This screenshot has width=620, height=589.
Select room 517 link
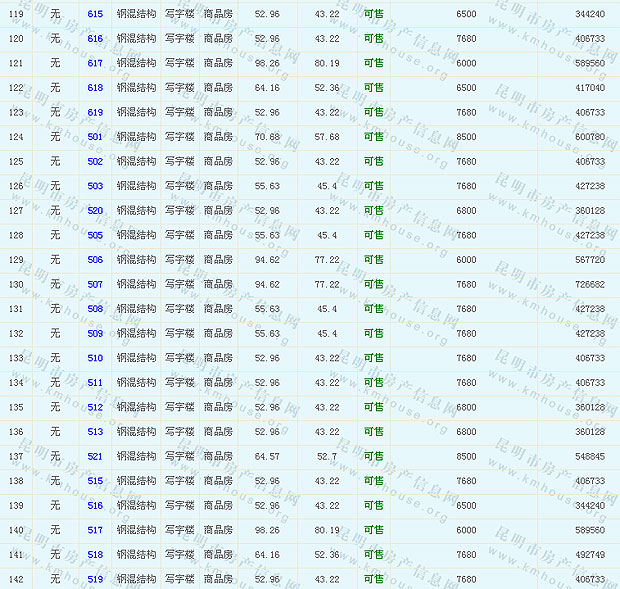[95, 530]
